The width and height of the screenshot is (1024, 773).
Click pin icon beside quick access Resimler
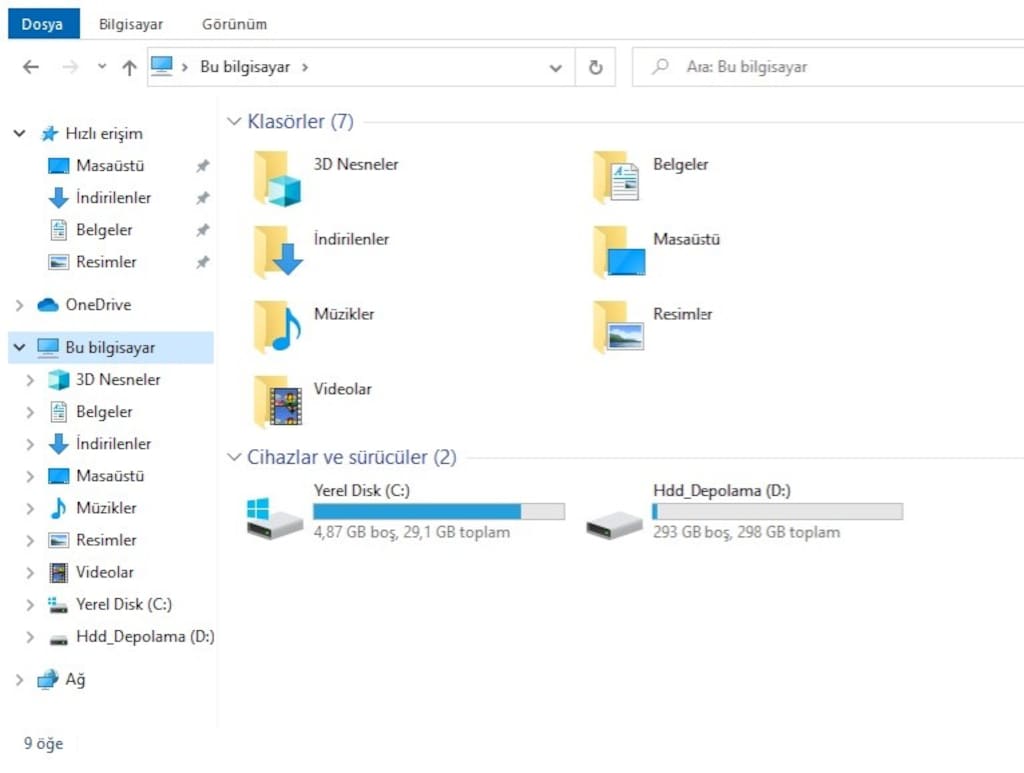[202, 262]
